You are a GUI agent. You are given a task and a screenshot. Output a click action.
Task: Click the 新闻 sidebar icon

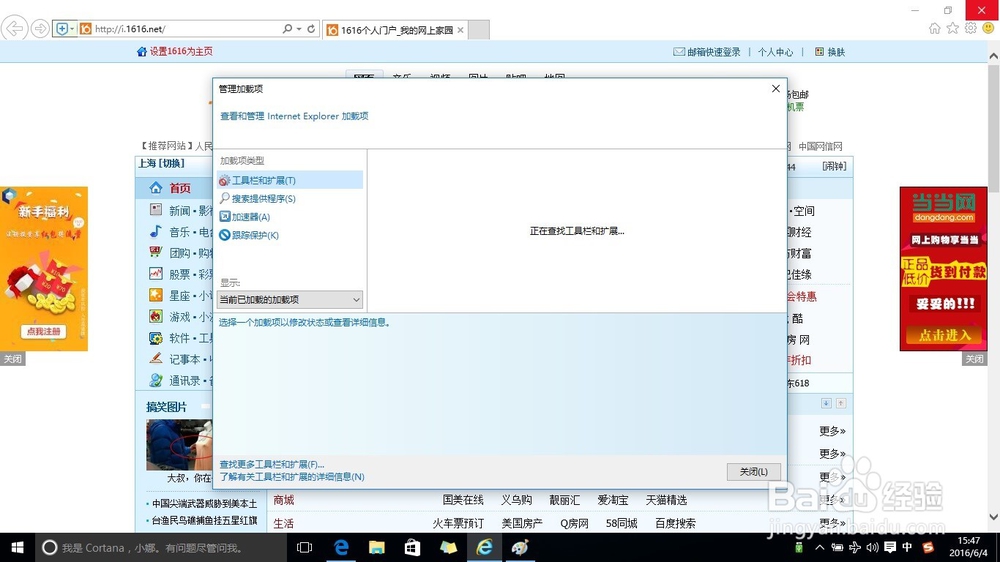(x=156, y=209)
